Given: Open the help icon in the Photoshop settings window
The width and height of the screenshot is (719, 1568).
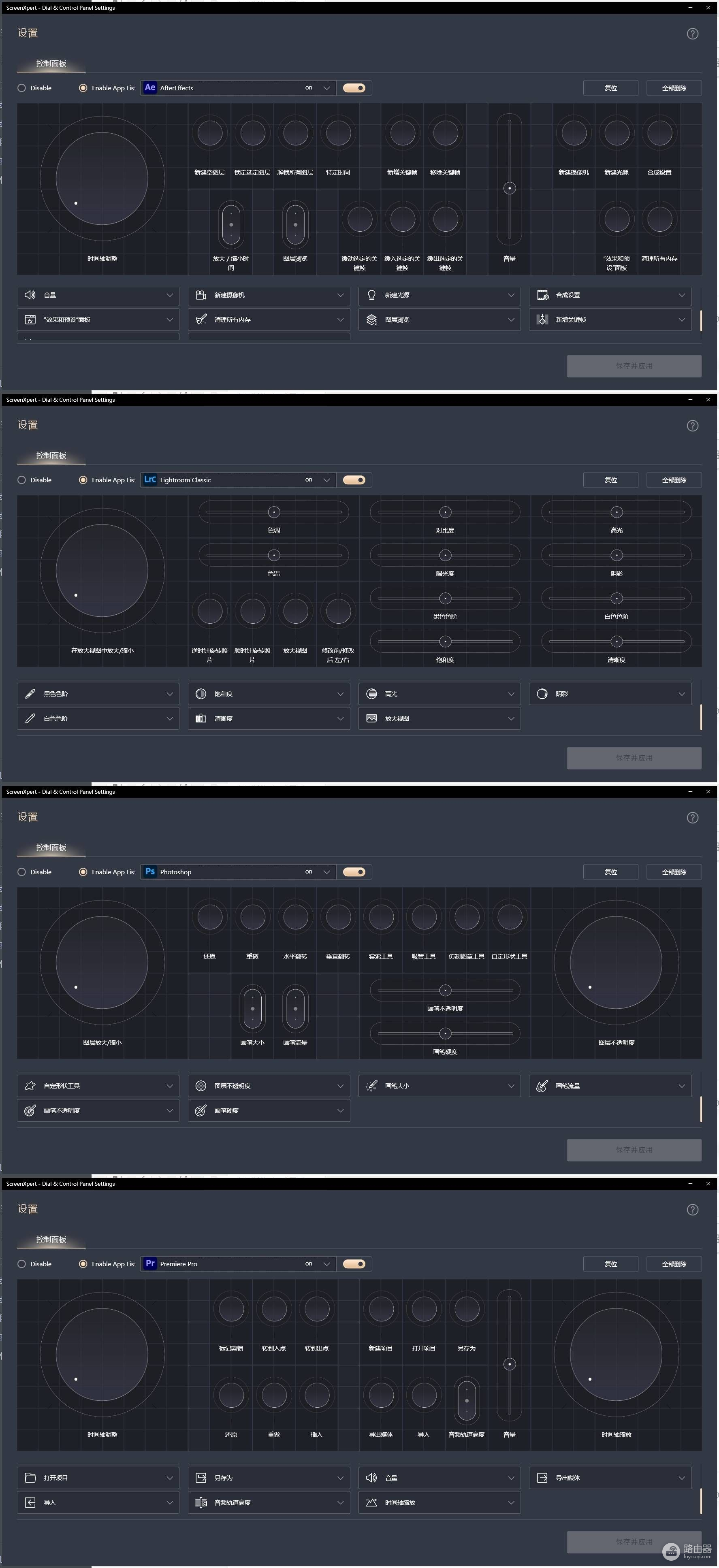Looking at the screenshot, I should coord(692,818).
